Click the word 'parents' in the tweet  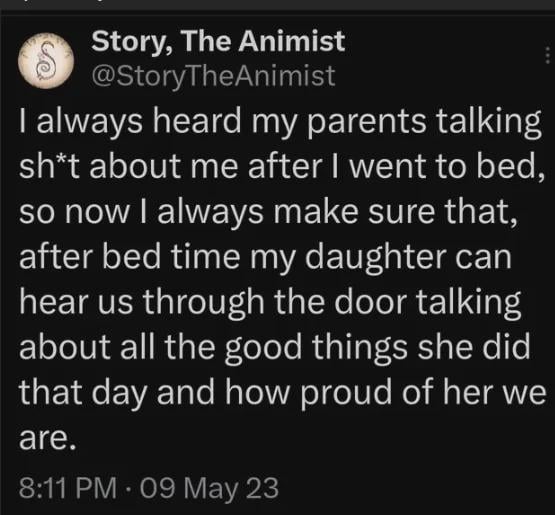[366, 121]
